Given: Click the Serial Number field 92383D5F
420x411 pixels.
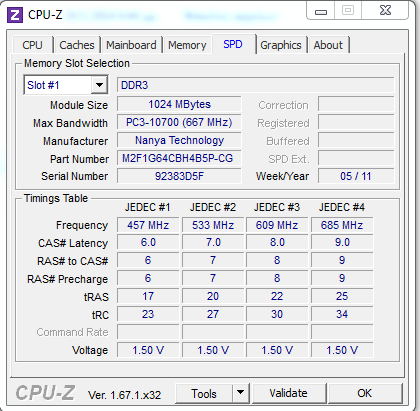Looking at the screenshot, I should coord(179,176).
